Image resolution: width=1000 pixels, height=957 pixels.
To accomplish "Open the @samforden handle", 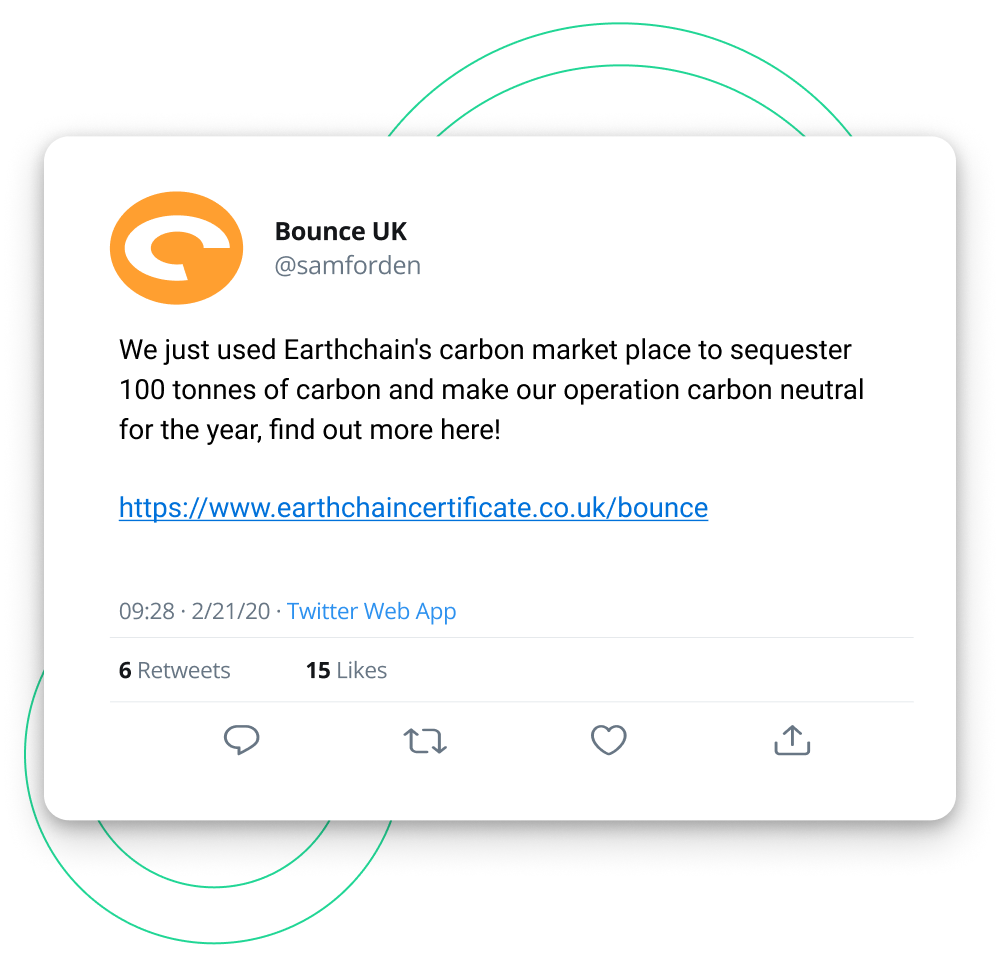I will [x=347, y=265].
